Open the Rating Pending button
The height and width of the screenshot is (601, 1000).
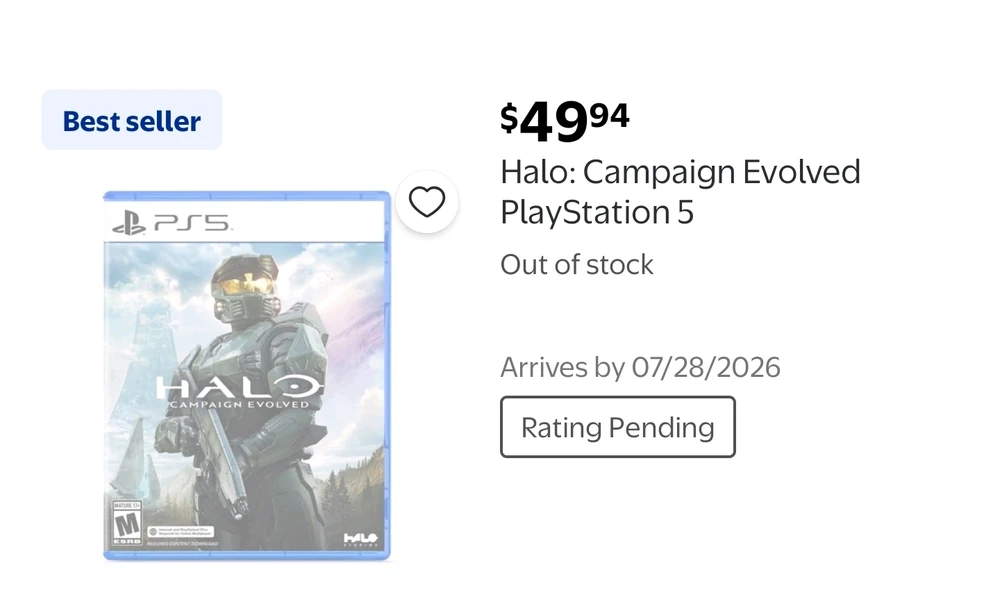(617, 427)
